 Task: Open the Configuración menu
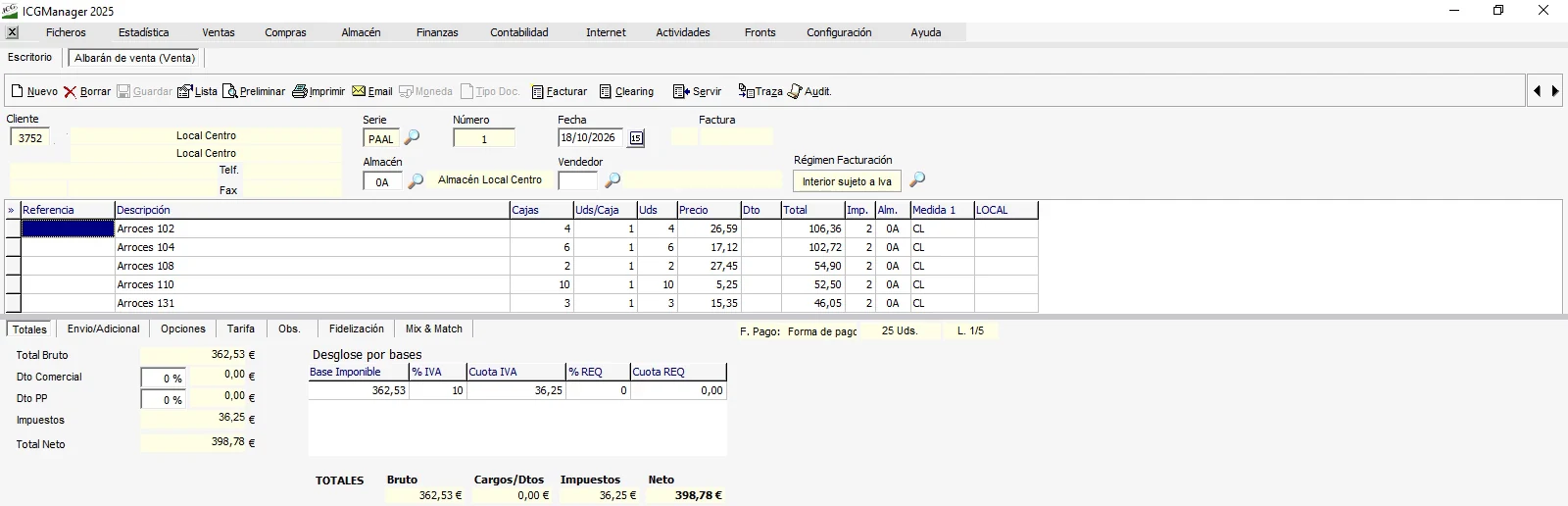point(839,32)
